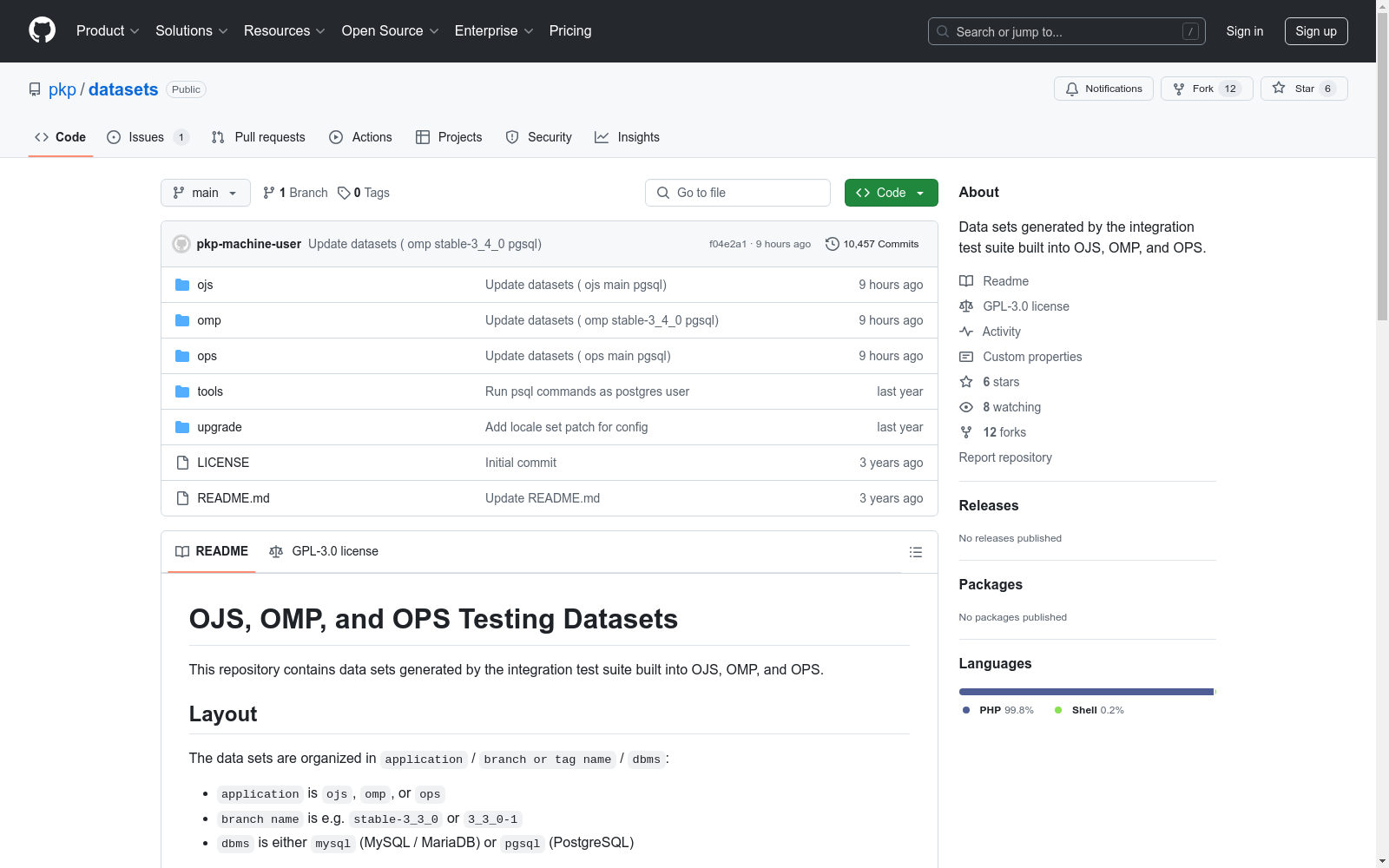Click the upgrade folder icon
Screen dimensions: 1389x868
coord(182,427)
